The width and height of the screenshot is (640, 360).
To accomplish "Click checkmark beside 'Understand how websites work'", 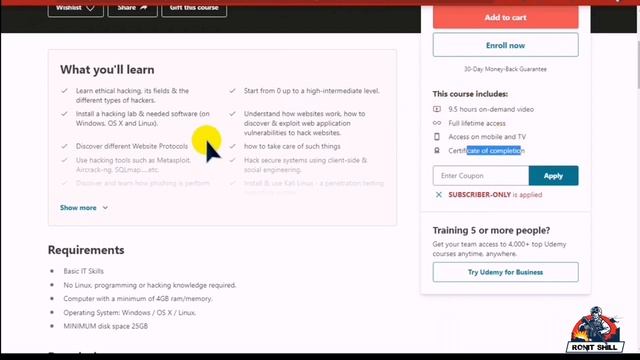I will tap(232, 113).
